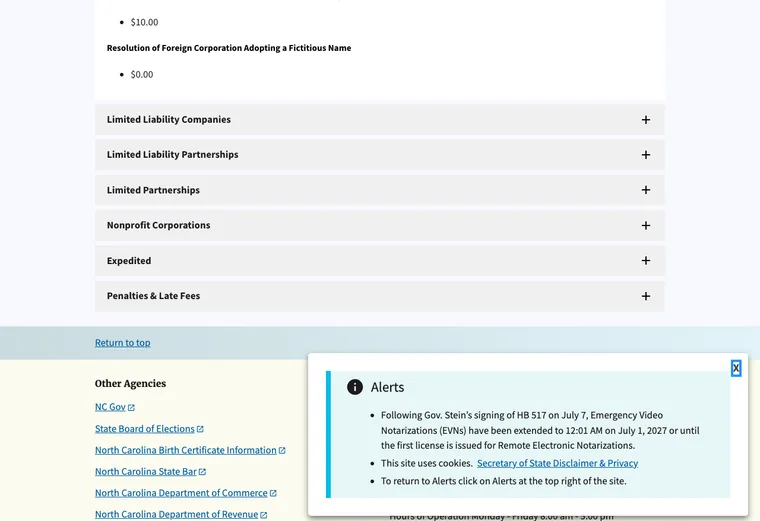Screen dimensions: 760x521
Task: Open Secretary of State Disclaimer & Privacy link
Action: (557, 463)
